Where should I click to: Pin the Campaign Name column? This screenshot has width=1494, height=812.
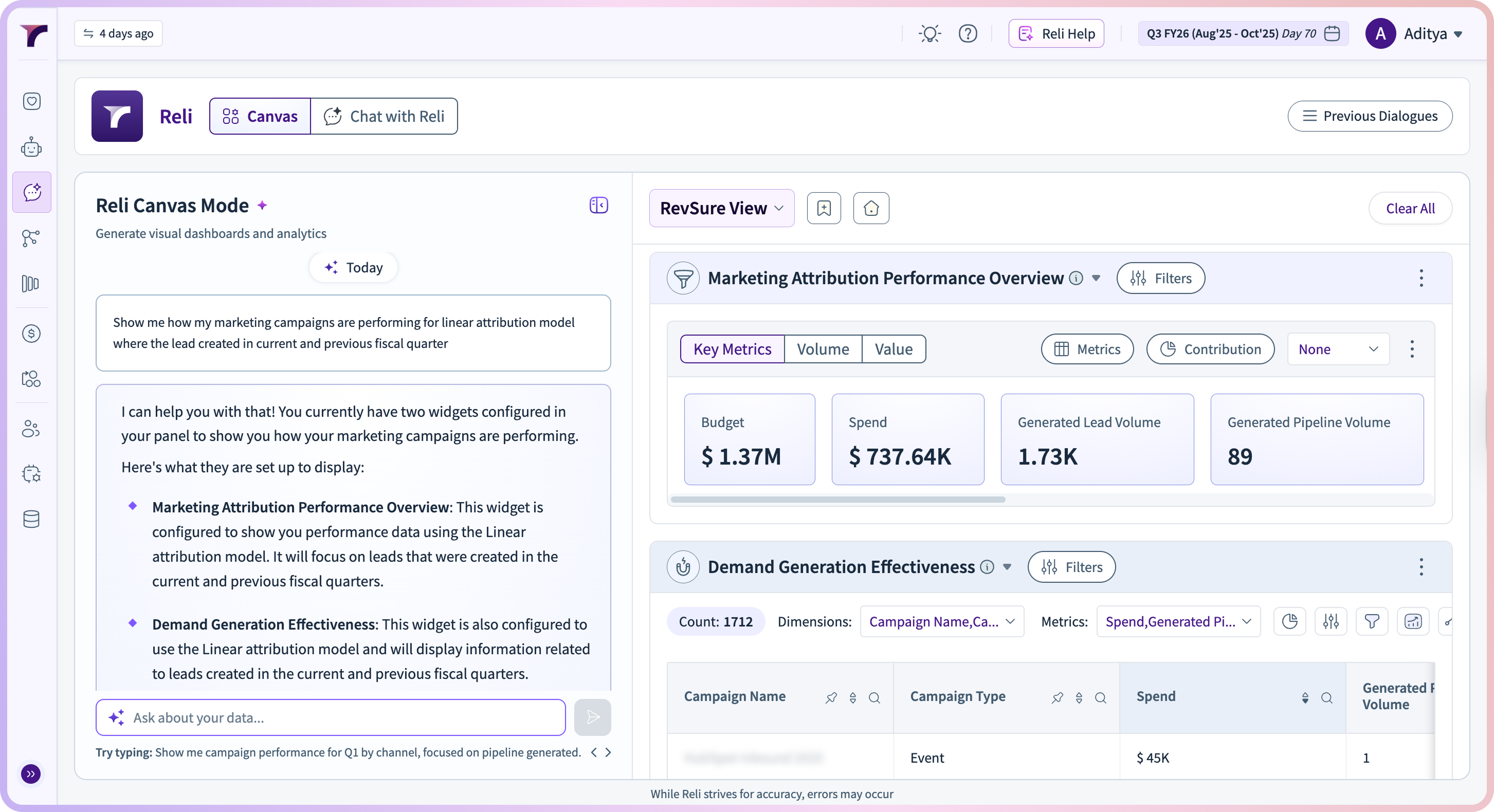[831, 697]
